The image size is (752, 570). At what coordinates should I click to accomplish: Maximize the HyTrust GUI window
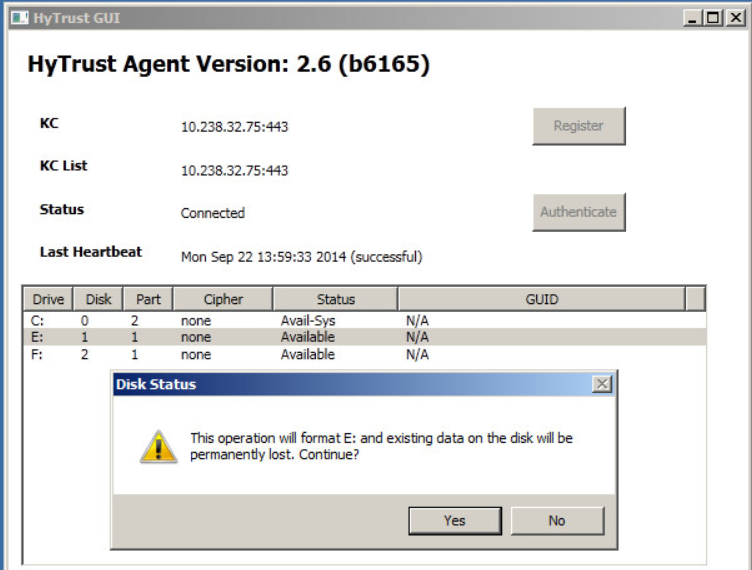pyautogui.click(x=713, y=18)
